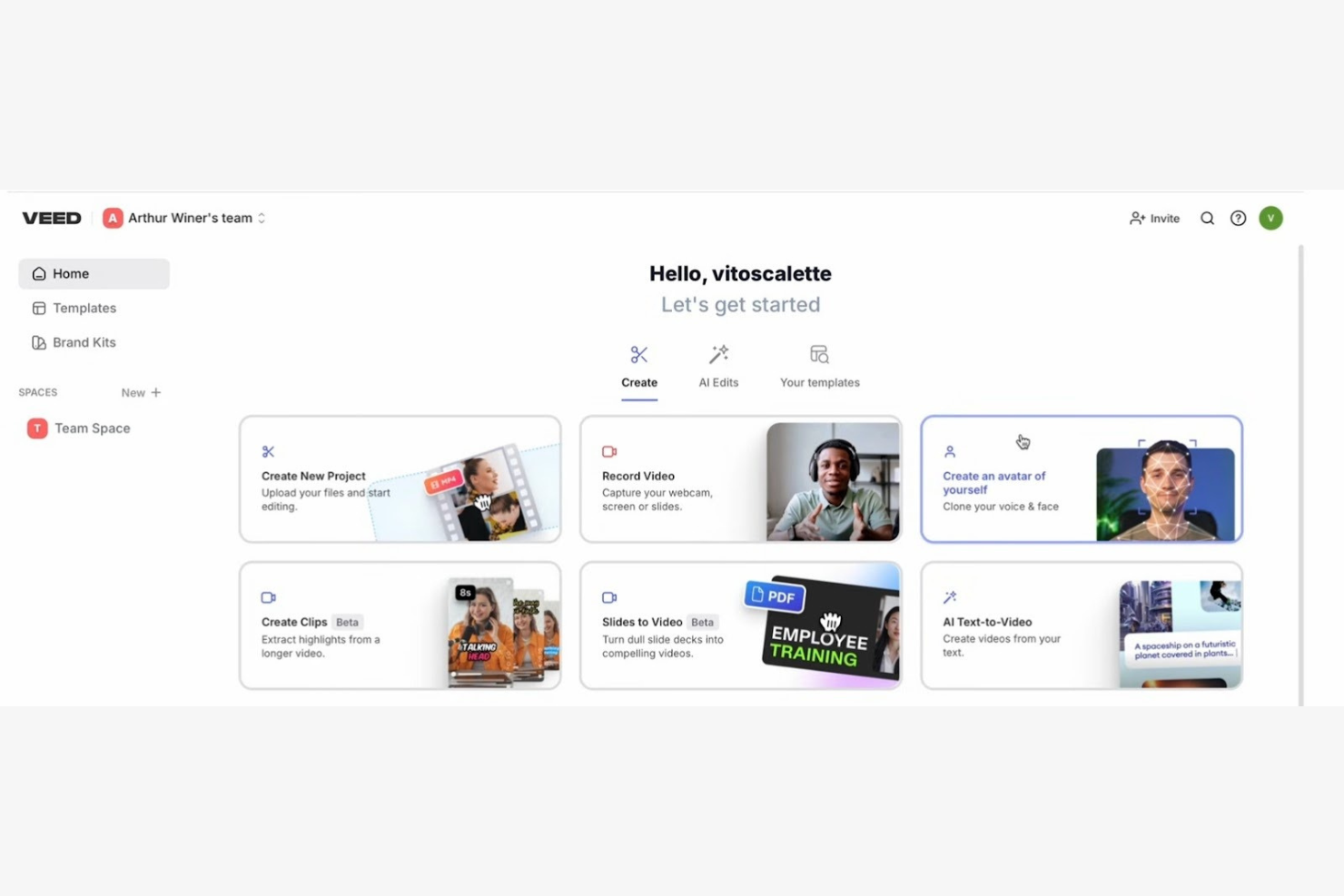This screenshot has height=896, width=1344.
Task: Click the avatar person icon on Create an avatar card
Action: [x=950, y=450]
